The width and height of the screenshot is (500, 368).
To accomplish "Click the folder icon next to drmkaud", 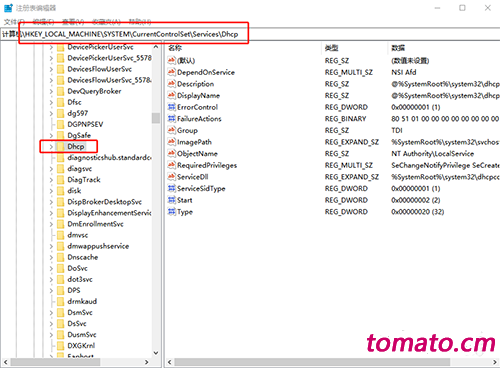I will pos(60,301).
